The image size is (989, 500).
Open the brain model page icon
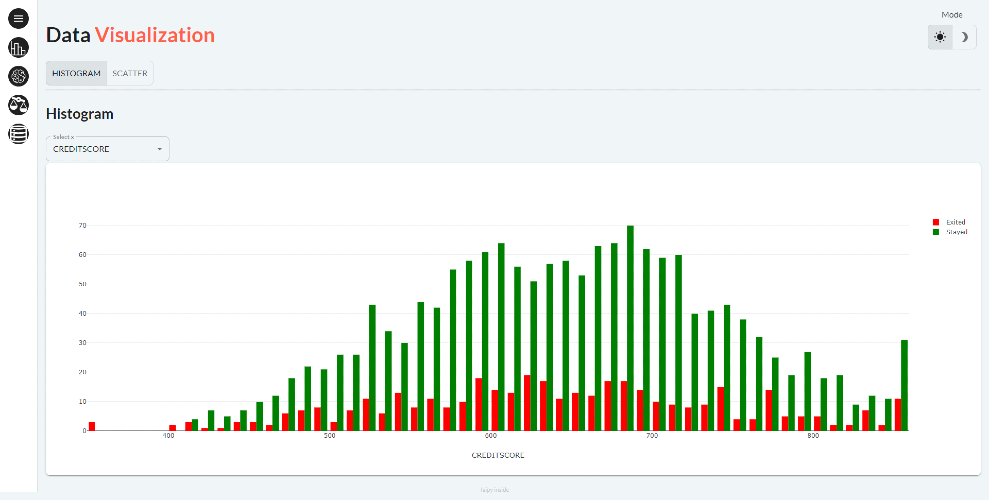[x=18, y=76]
